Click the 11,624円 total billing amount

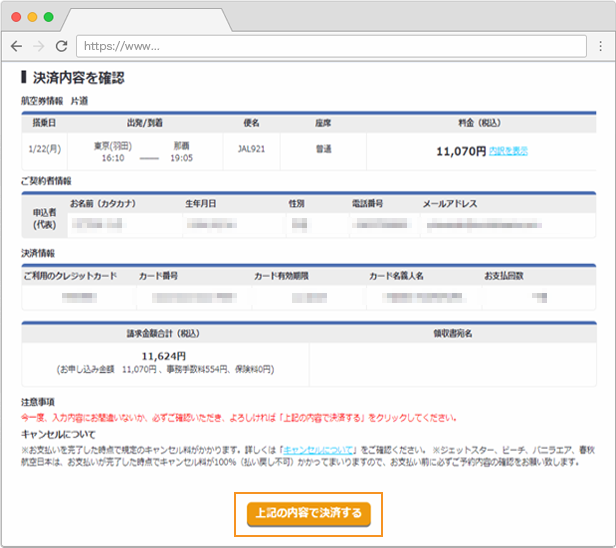coord(165,355)
